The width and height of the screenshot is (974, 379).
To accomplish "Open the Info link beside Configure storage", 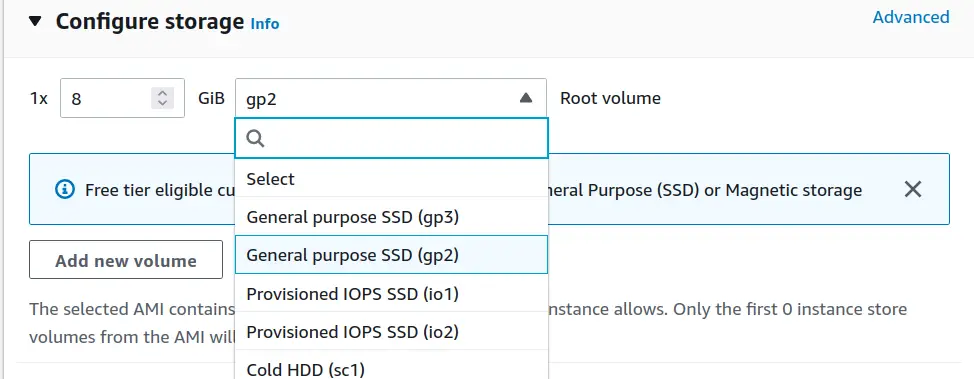I will pyautogui.click(x=265, y=24).
